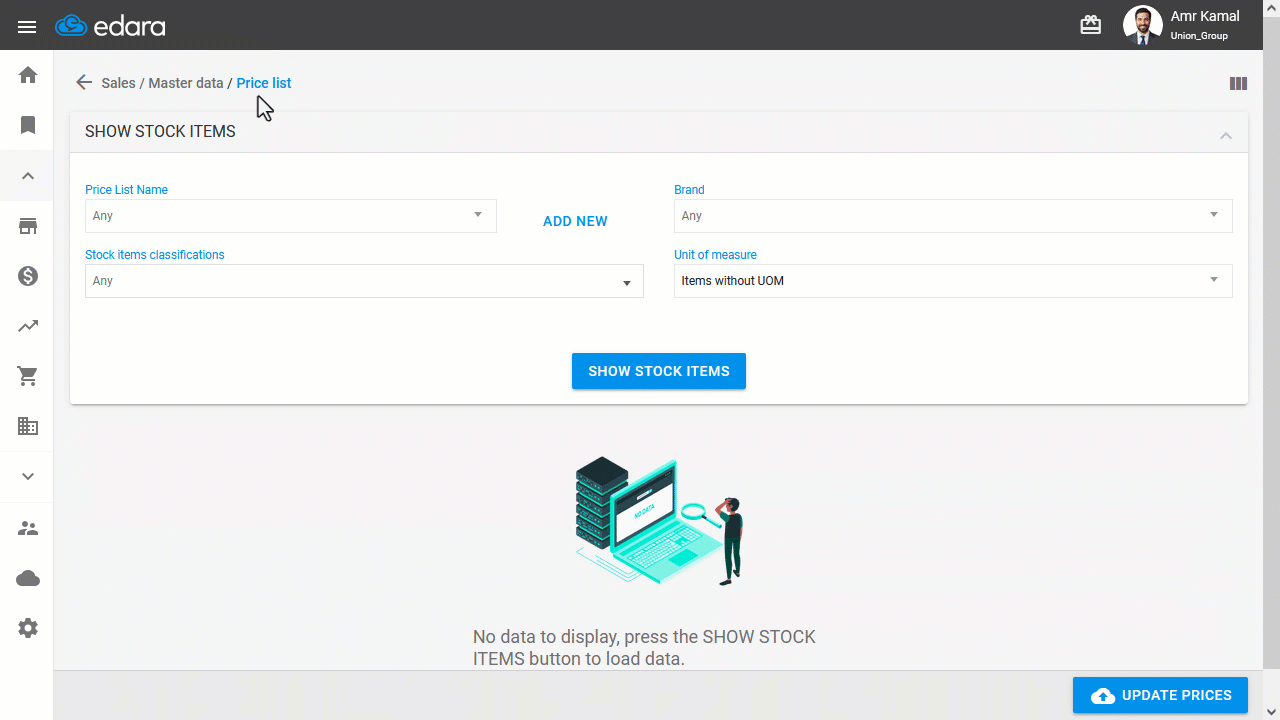Image resolution: width=1280 pixels, height=720 pixels.
Task: Open Unit of measure dropdown
Action: 953,281
